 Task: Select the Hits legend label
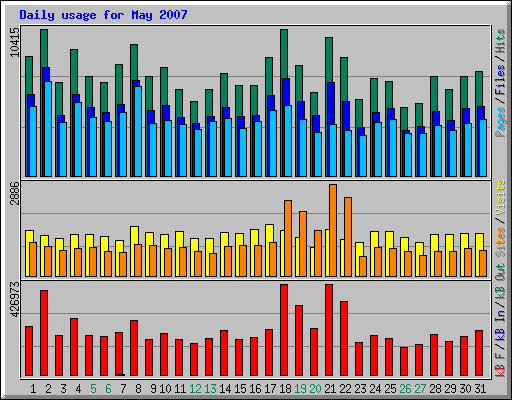click(x=500, y=41)
